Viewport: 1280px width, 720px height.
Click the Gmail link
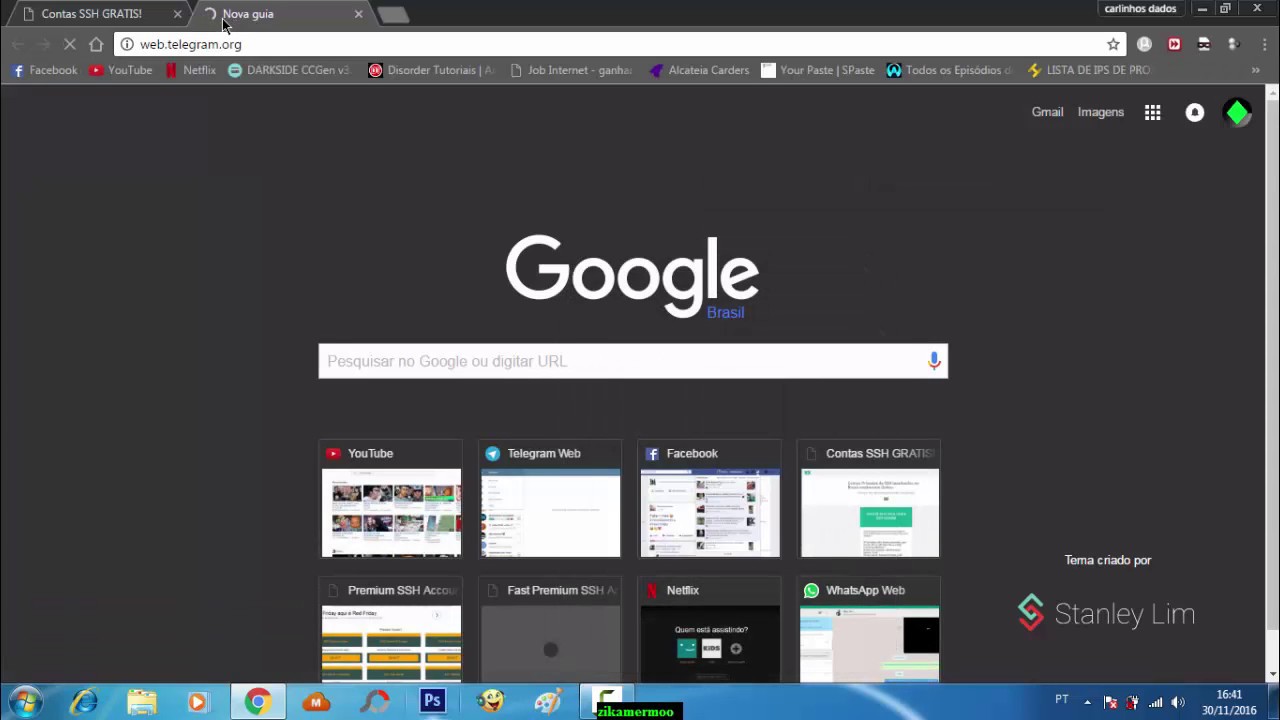coord(1047,112)
